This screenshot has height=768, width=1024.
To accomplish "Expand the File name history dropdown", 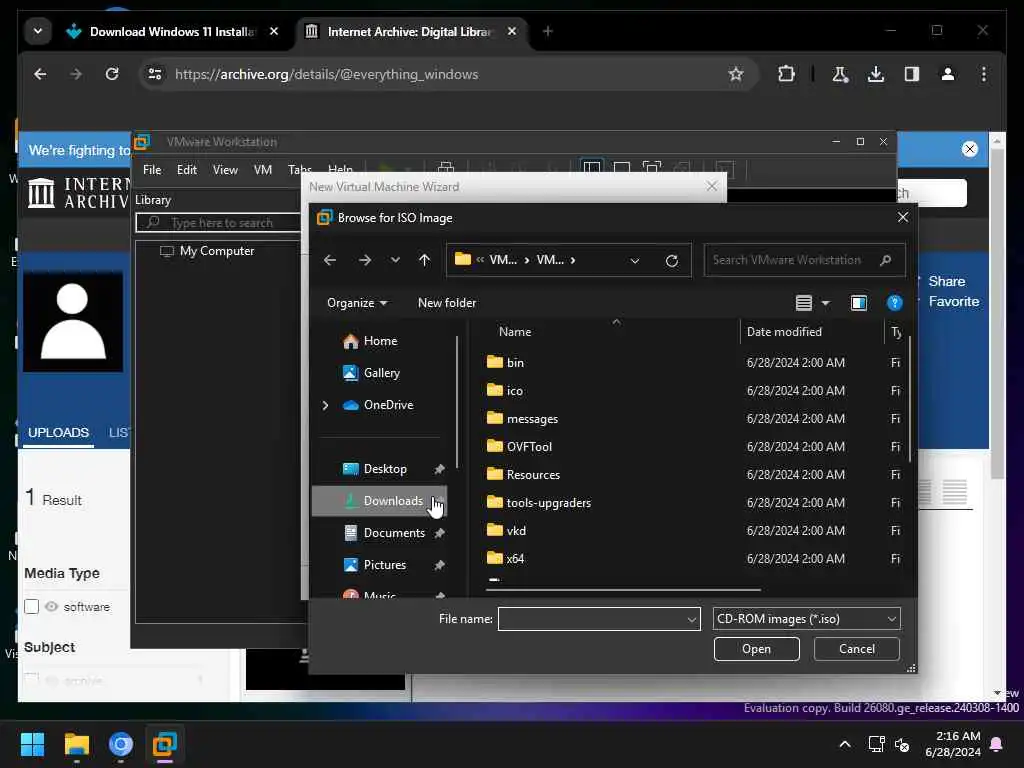I will 692,619.
